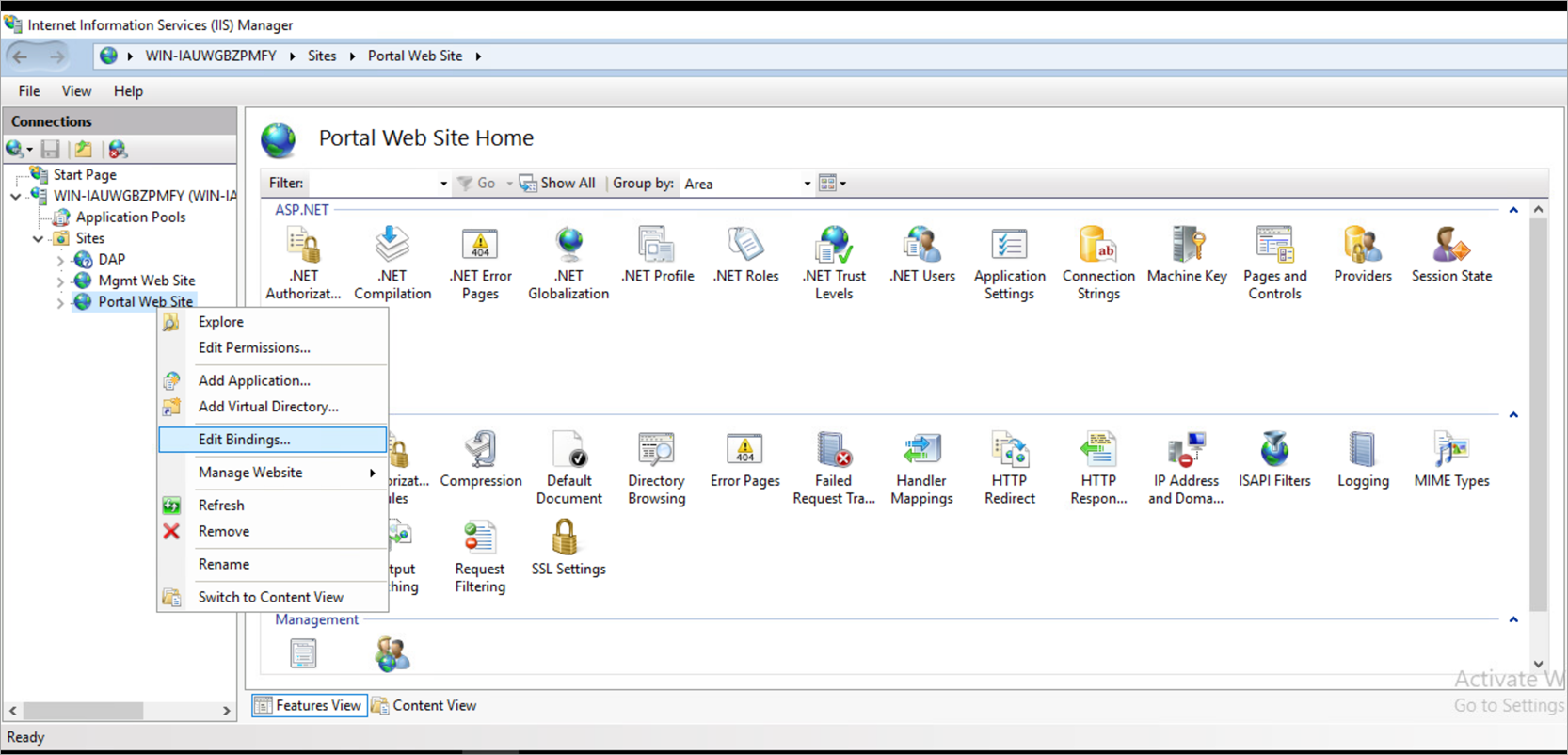Screen dimensions: 1568x755
Task: Open the Help menu
Action: (128, 91)
